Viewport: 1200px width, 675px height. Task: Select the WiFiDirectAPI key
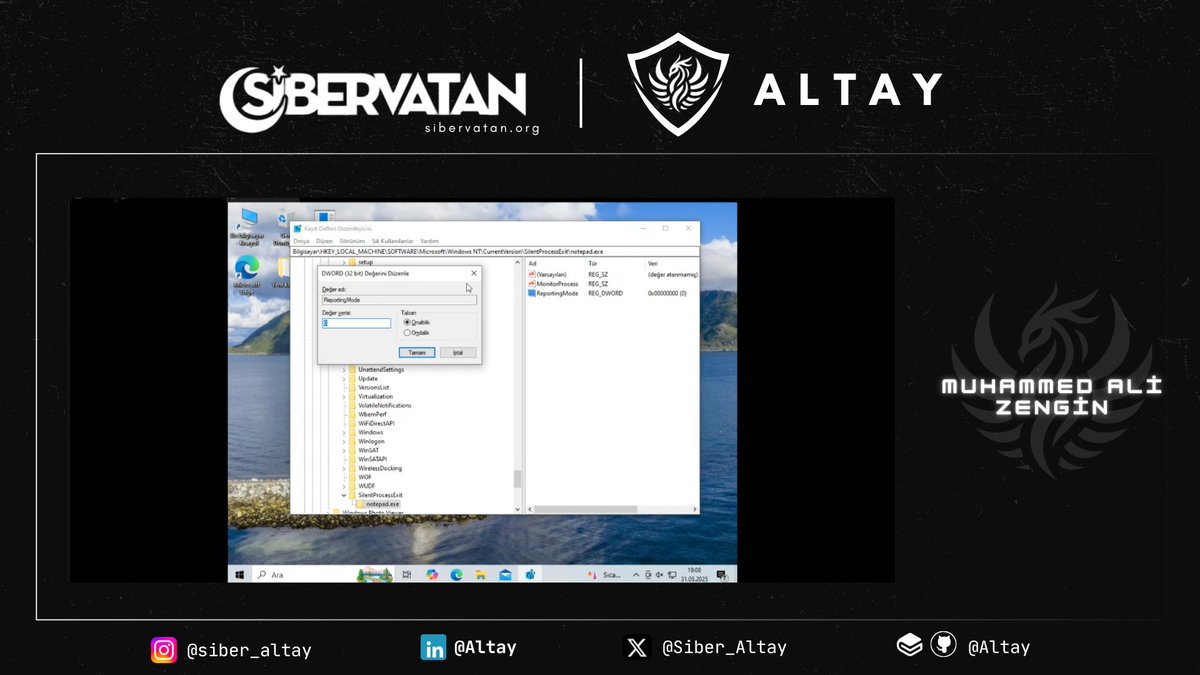click(376, 424)
